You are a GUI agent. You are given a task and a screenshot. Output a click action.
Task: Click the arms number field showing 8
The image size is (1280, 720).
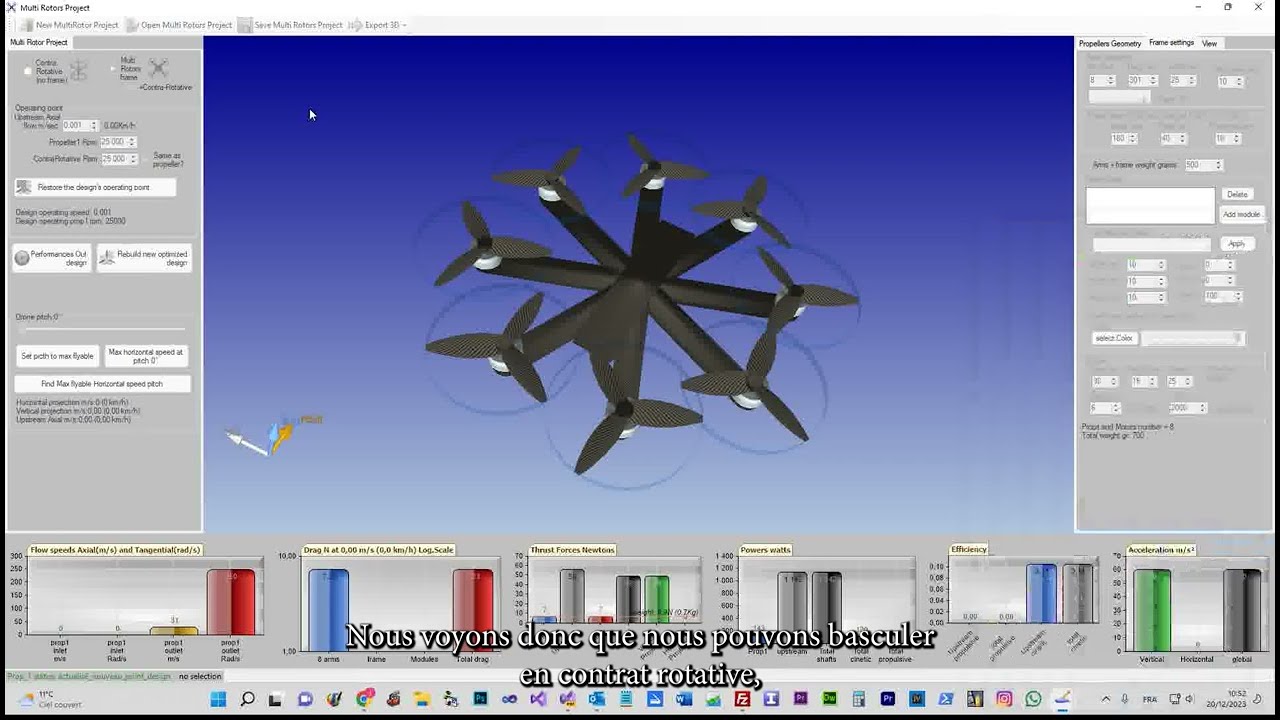1102,81
